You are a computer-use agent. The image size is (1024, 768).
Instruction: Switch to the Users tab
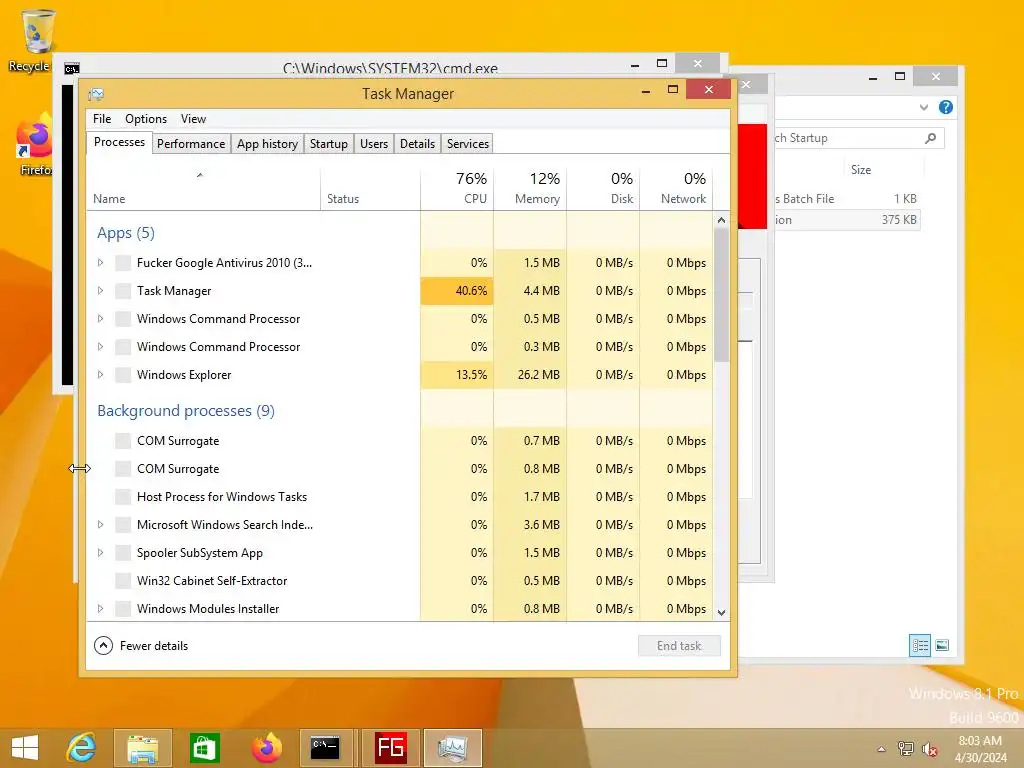coord(374,144)
